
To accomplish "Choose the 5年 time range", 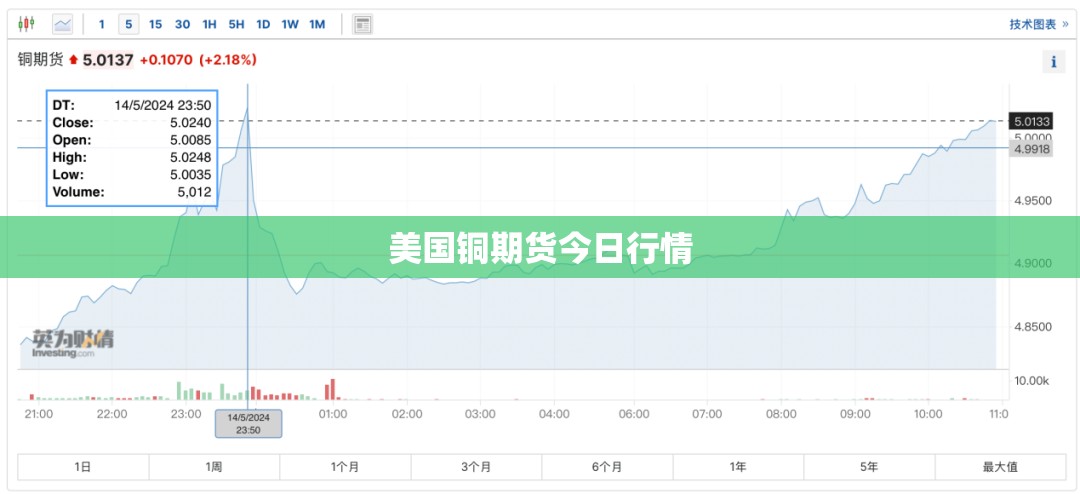I will (x=869, y=466).
